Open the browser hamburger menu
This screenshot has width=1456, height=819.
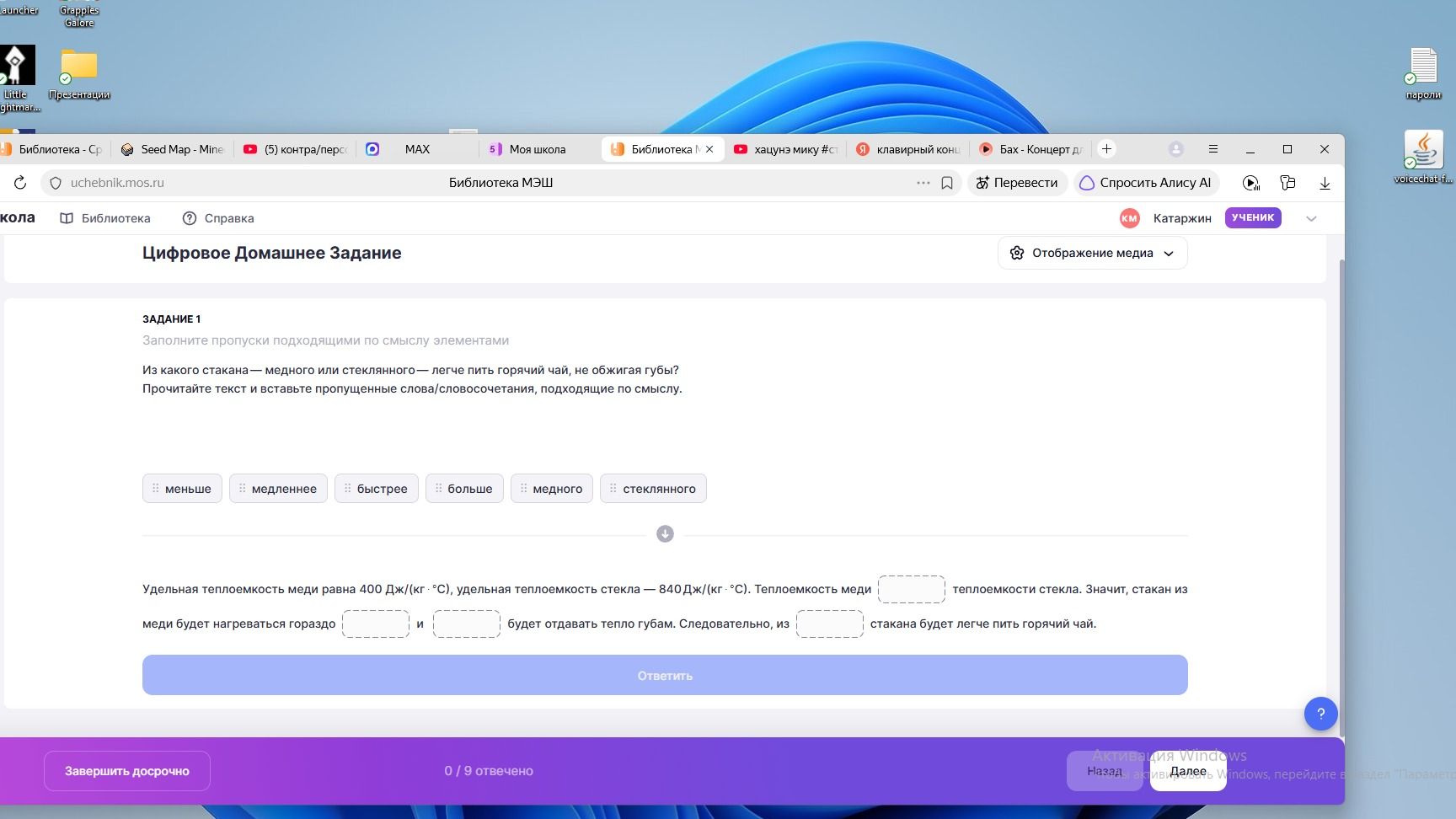coord(1213,149)
